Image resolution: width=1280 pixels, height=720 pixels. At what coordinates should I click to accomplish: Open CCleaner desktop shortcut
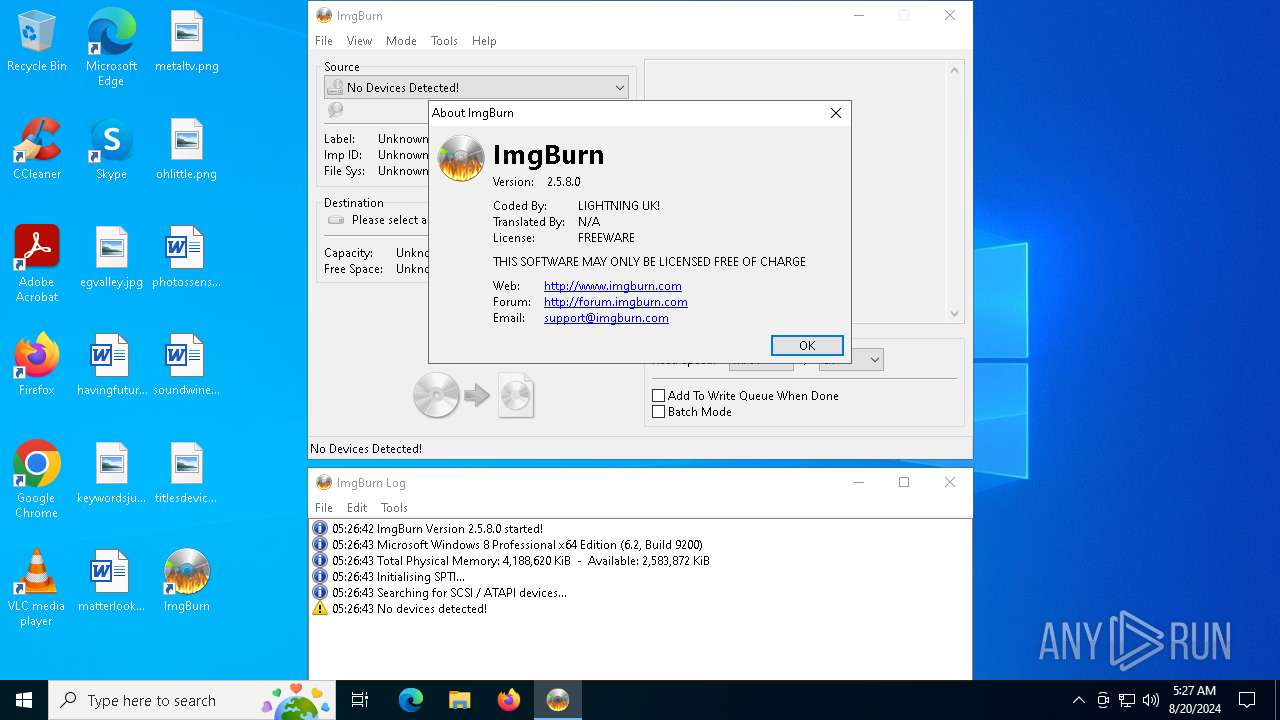click(37, 150)
